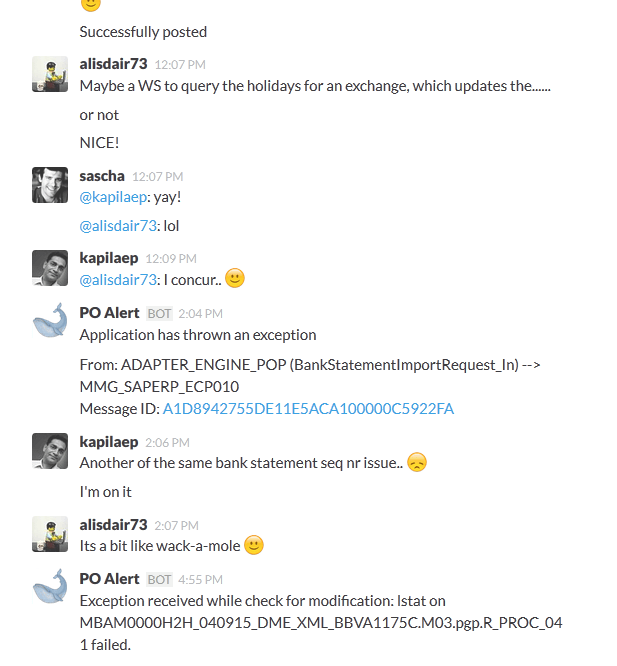The image size is (617, 666).
Task: Click the smiley emoji after 'I concur..'
Action: pyautogui.click(x=235, y=279)
